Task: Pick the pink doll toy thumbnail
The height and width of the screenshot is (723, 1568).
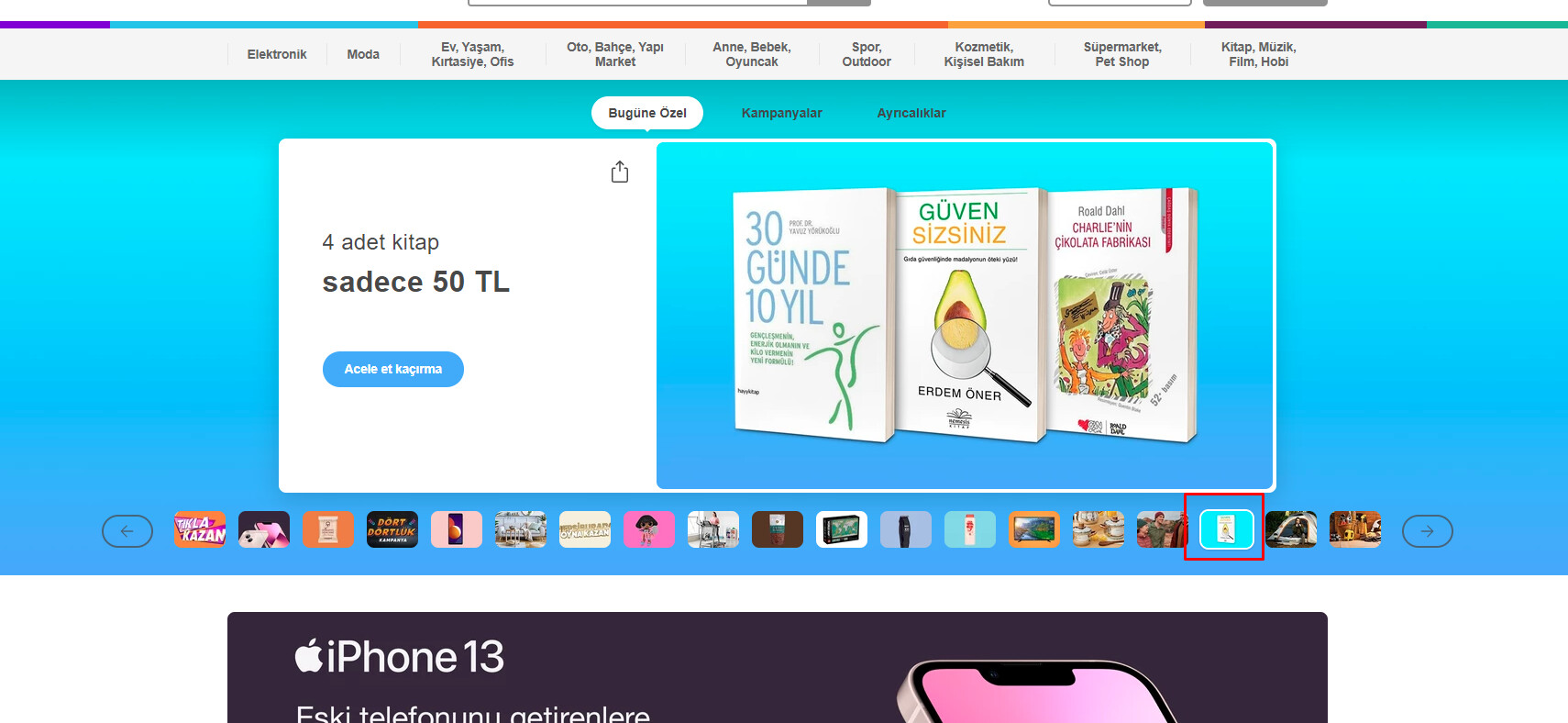Action: (649, 529)
